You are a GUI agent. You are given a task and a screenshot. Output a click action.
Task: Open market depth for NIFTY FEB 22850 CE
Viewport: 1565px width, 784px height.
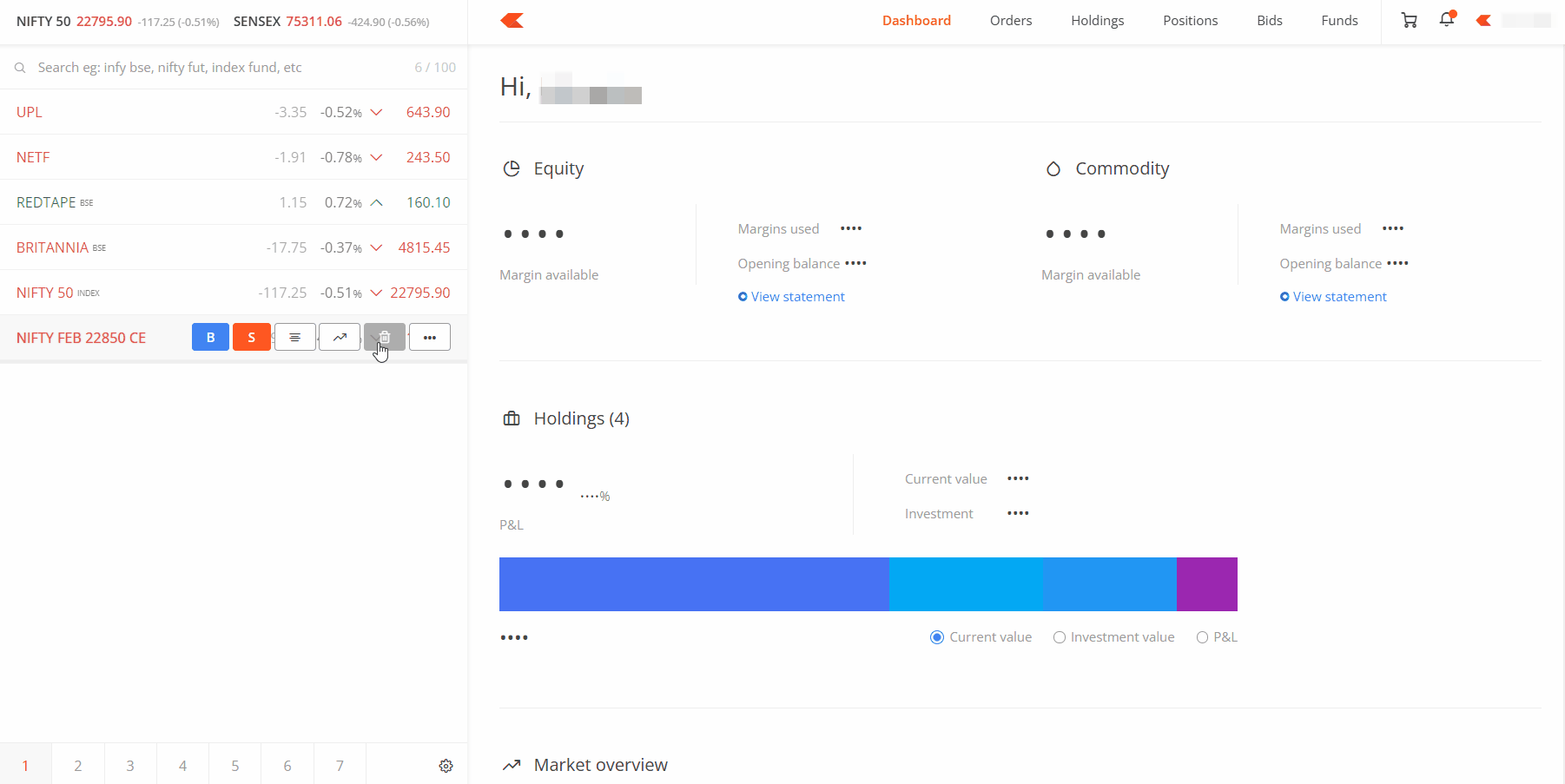[x=295, y=337]
